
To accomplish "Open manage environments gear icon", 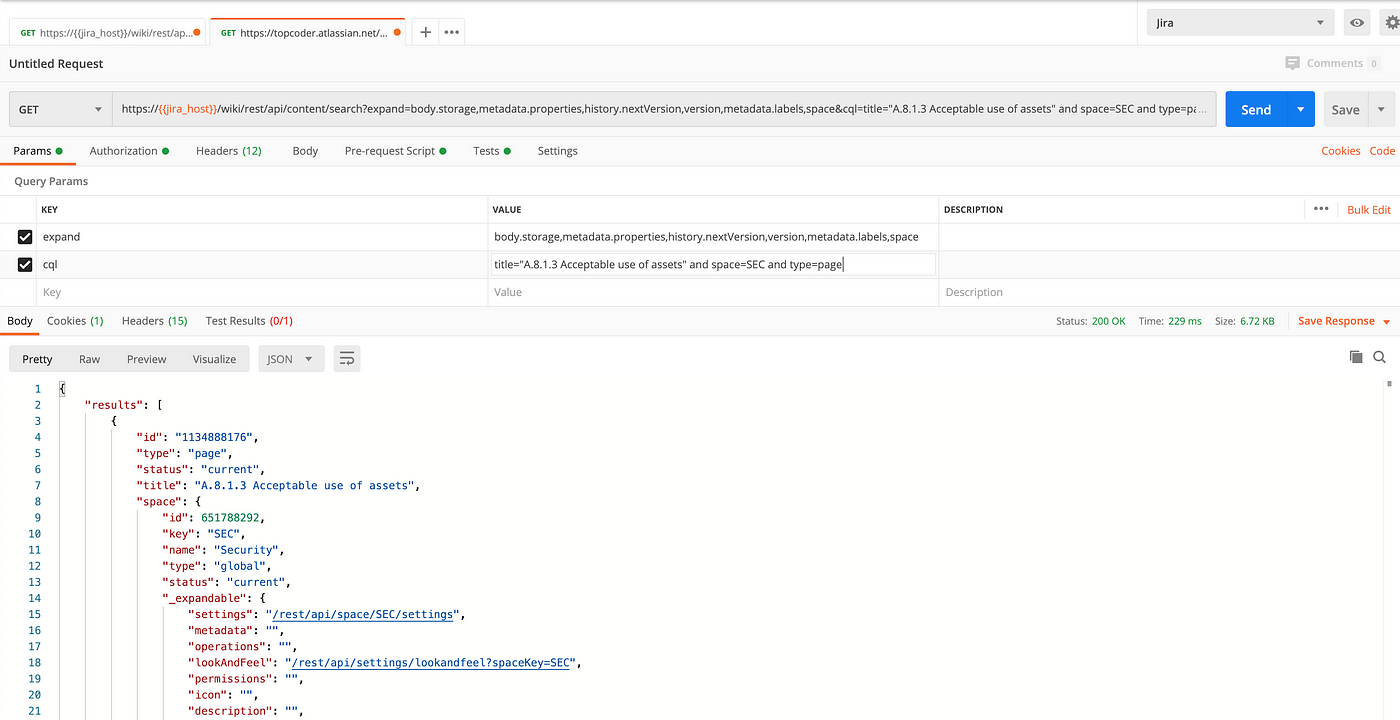I will [1391, 22].
